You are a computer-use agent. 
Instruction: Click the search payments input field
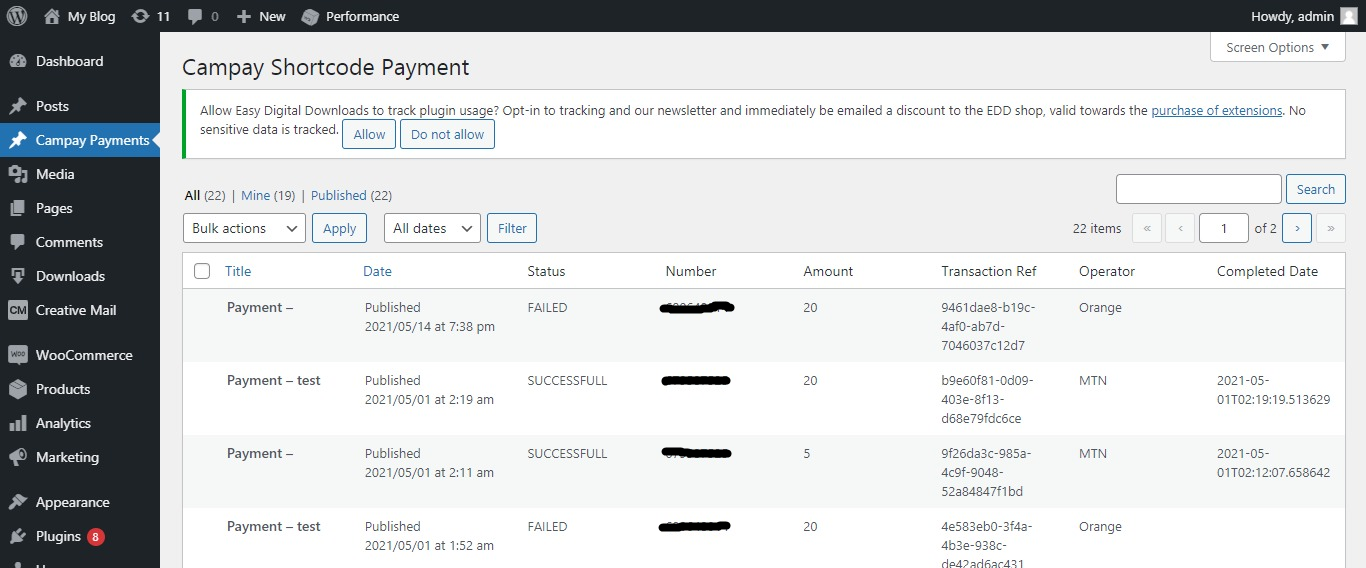(1198, 189)
